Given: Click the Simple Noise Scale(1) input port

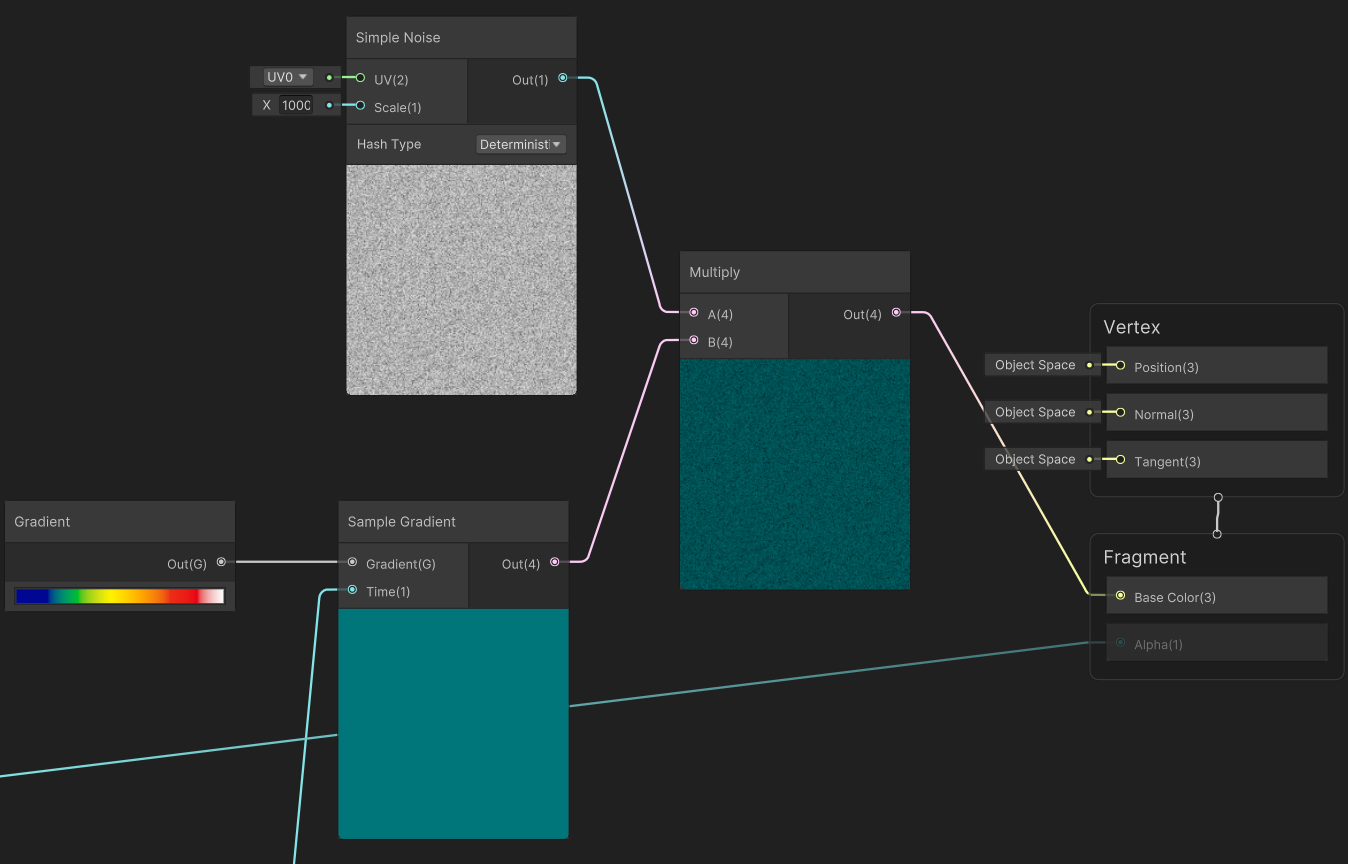Looking at the screenshot, I should (360, 105).
